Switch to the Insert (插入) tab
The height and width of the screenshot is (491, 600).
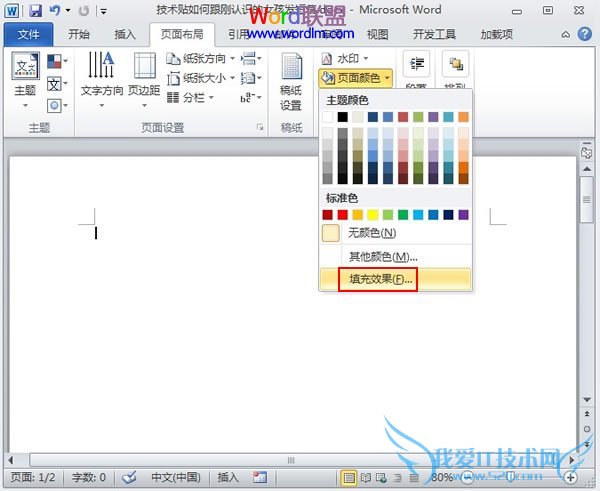[125, 34]
